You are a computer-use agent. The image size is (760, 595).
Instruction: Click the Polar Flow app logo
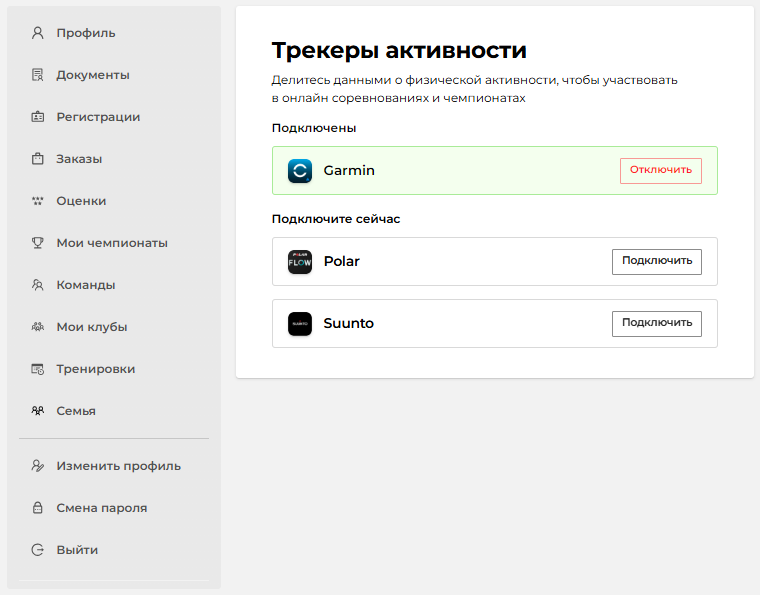(300, 262)
